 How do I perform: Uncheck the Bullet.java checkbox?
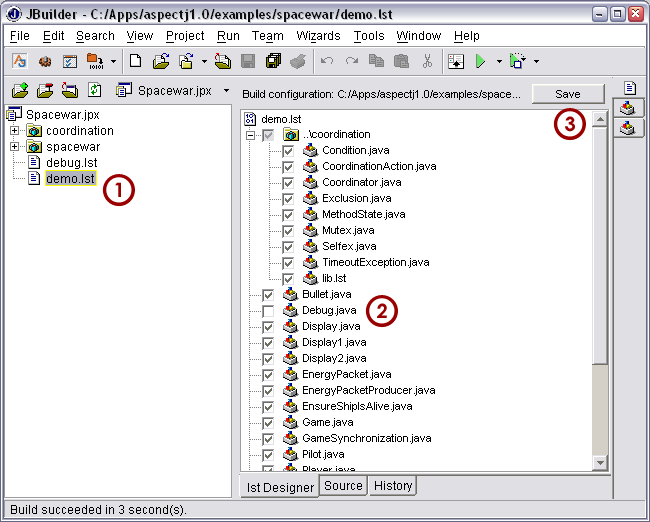[x=268, y=295]
